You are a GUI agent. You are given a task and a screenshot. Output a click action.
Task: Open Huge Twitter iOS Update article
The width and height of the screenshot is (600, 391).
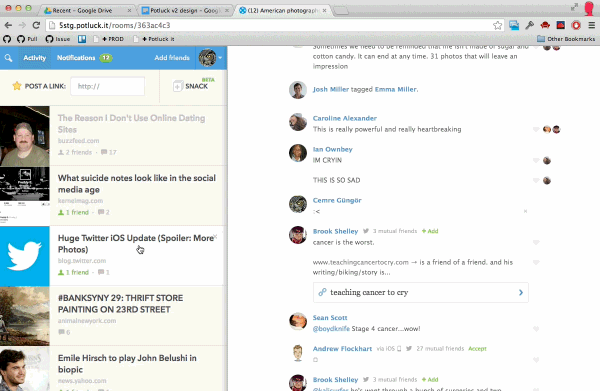136,244
